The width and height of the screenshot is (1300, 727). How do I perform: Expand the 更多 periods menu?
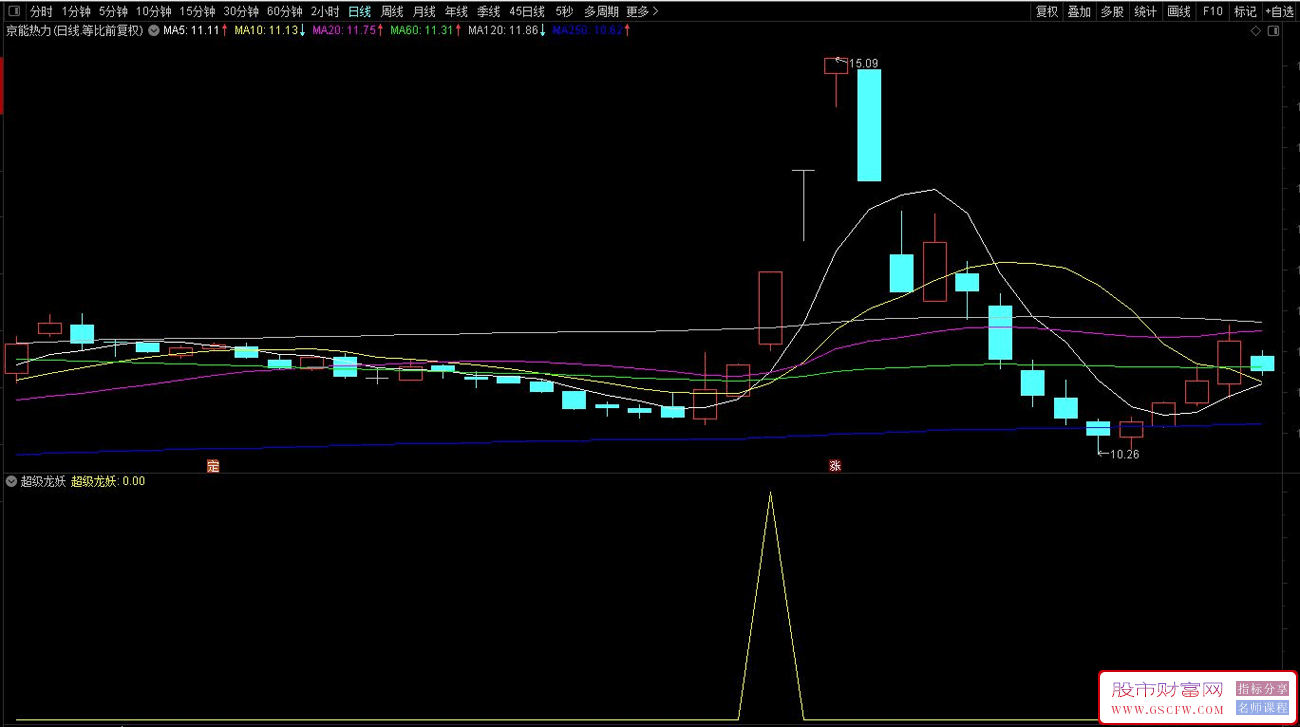coord(642,12)
